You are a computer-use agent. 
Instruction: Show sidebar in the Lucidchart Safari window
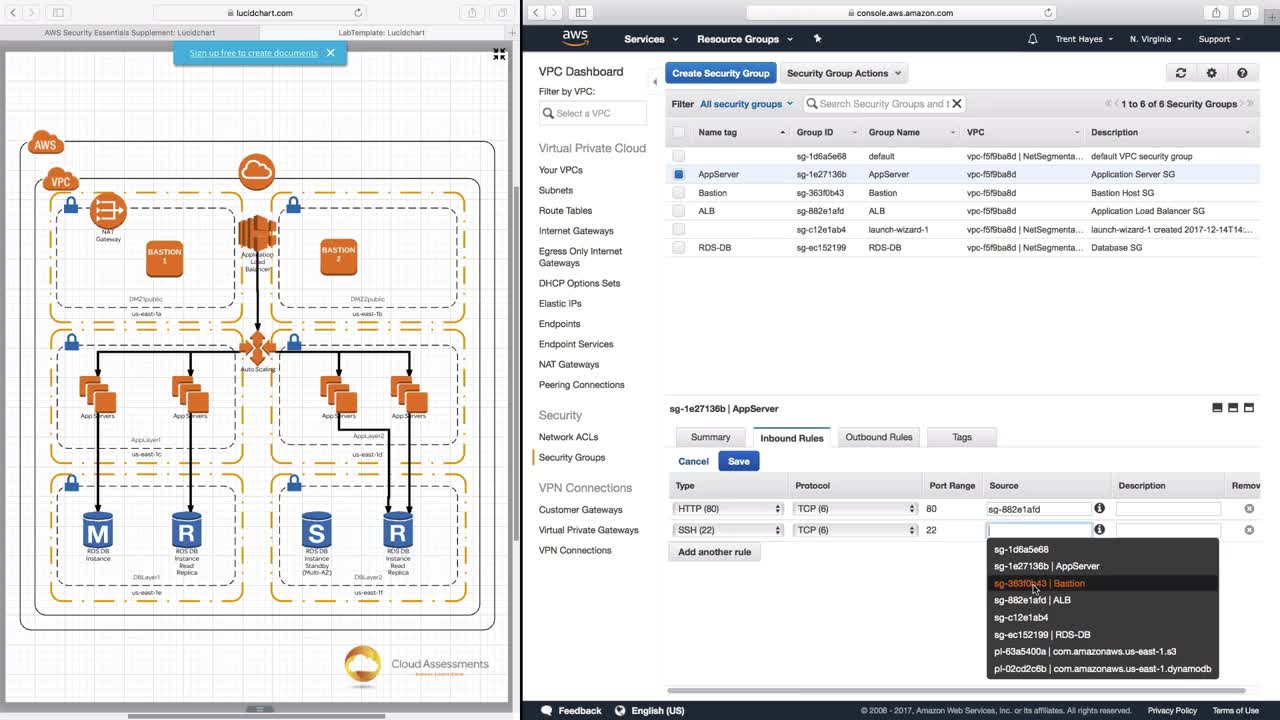58,13
